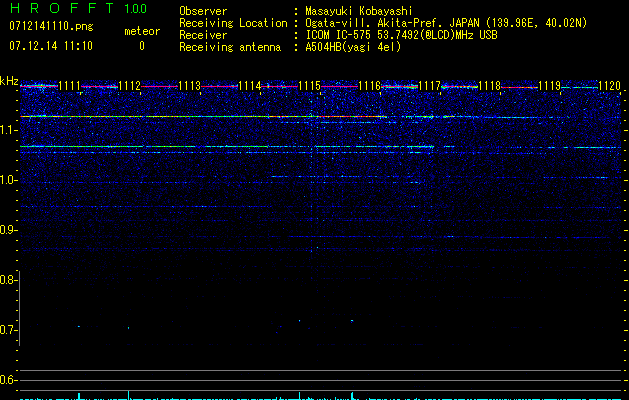Select the 1113 time marker
Viewport: 629px width, 400px height.
(x=190, y=87)
